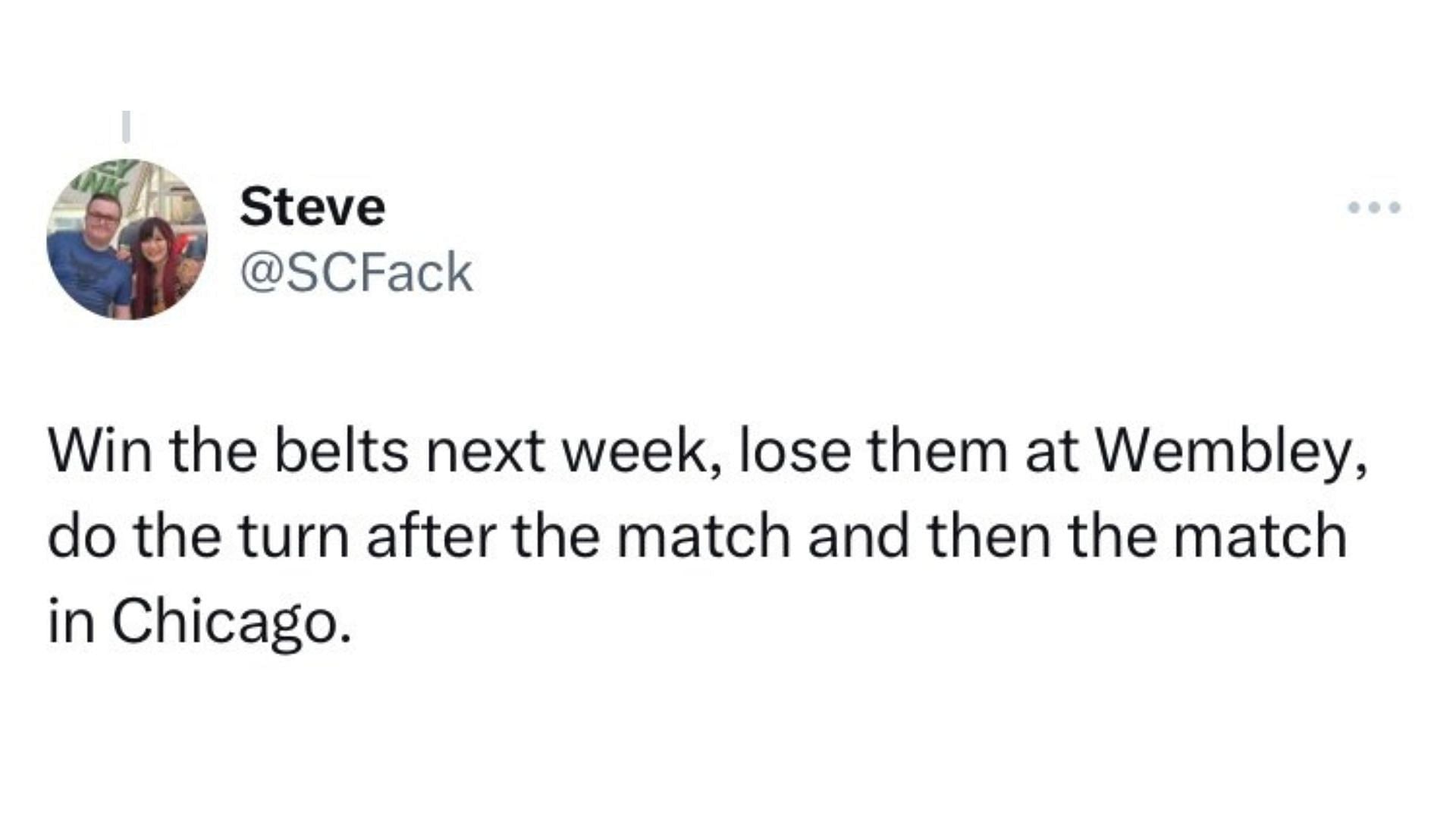Click the phrase 'lose them' in the tweet

pos(872,451)
